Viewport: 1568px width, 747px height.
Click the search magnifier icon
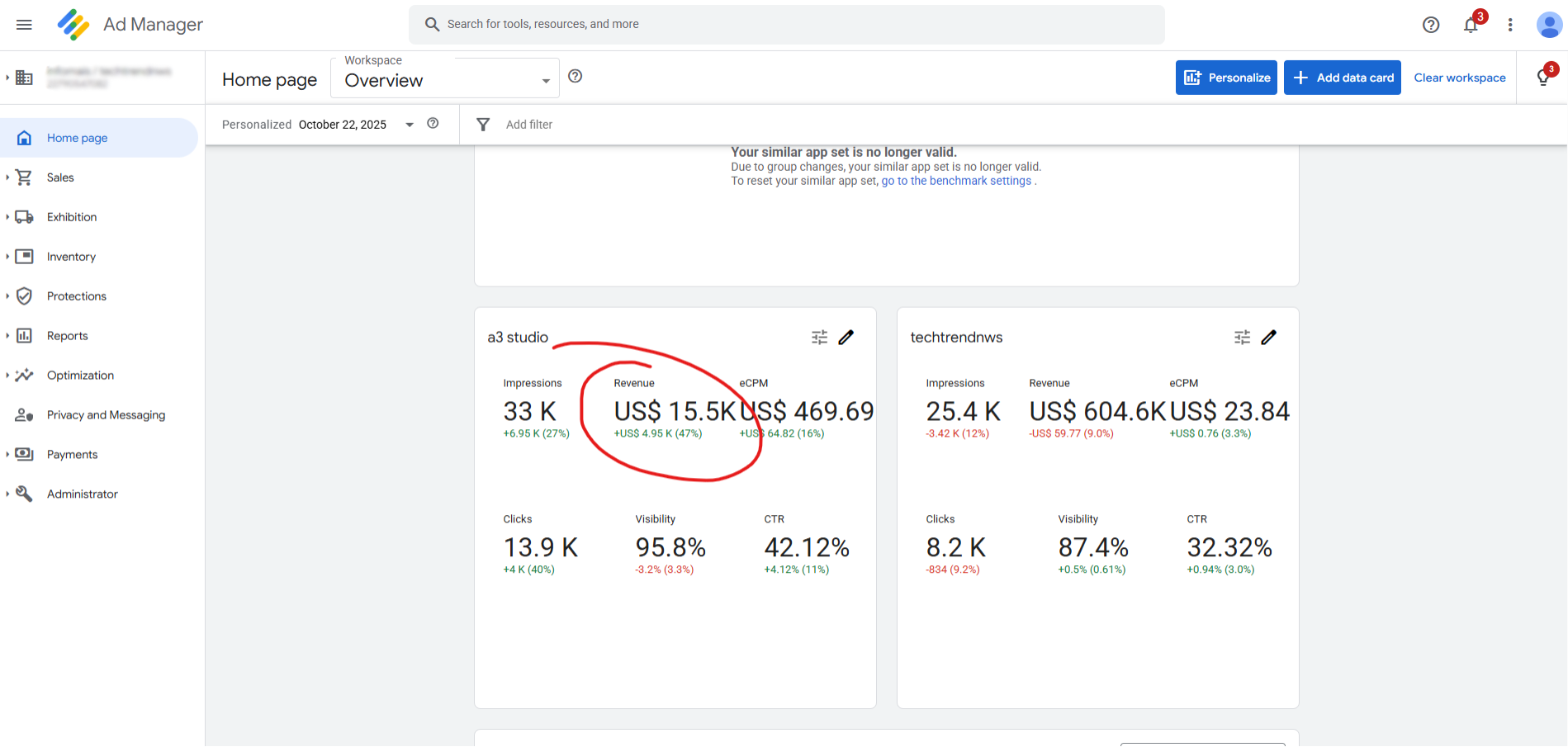pyautogui.click(x=432, y=24)
